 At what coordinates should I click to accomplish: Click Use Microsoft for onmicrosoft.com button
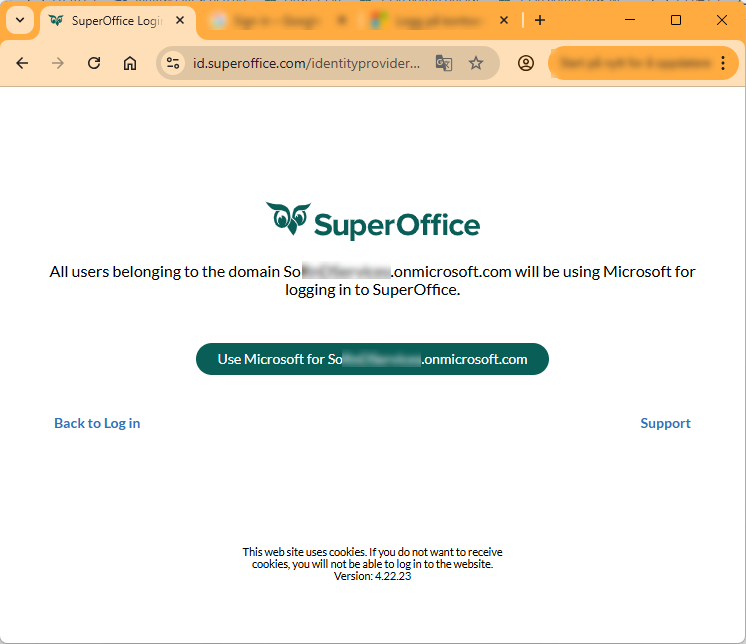(x=372, y=359)
